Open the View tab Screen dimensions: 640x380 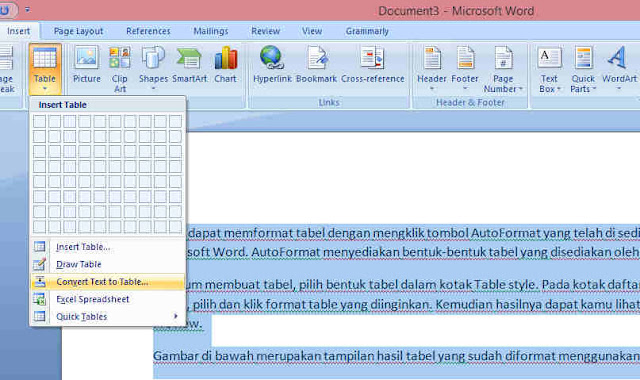312,31
